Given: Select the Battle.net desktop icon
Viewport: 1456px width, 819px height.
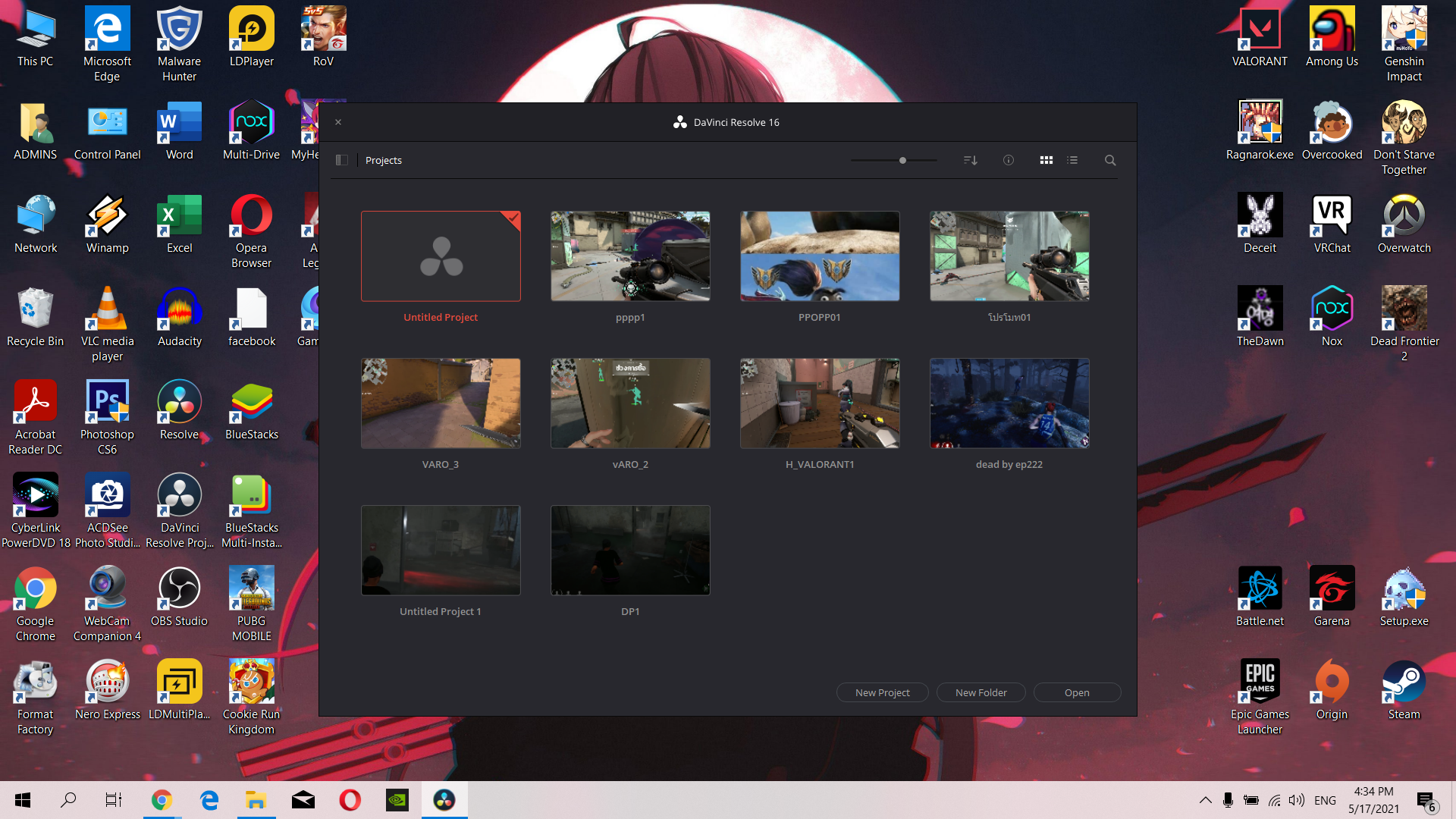Looking at the screenshot, I should (x=1260, y=597).
